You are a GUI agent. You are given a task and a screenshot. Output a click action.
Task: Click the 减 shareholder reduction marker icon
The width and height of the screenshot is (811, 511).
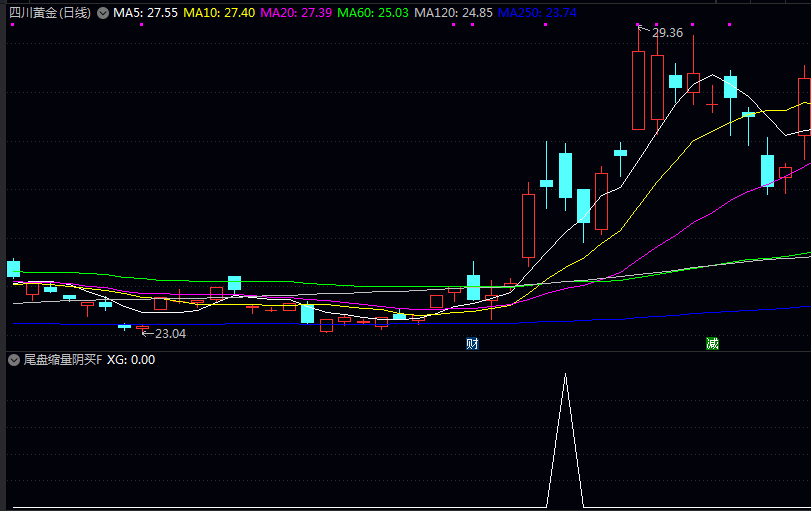pyautogui.click(x=712, y=344)
